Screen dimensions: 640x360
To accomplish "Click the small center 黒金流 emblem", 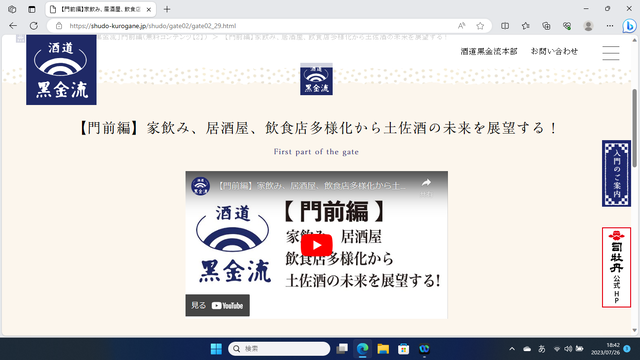I will click(x=316, y=79).
